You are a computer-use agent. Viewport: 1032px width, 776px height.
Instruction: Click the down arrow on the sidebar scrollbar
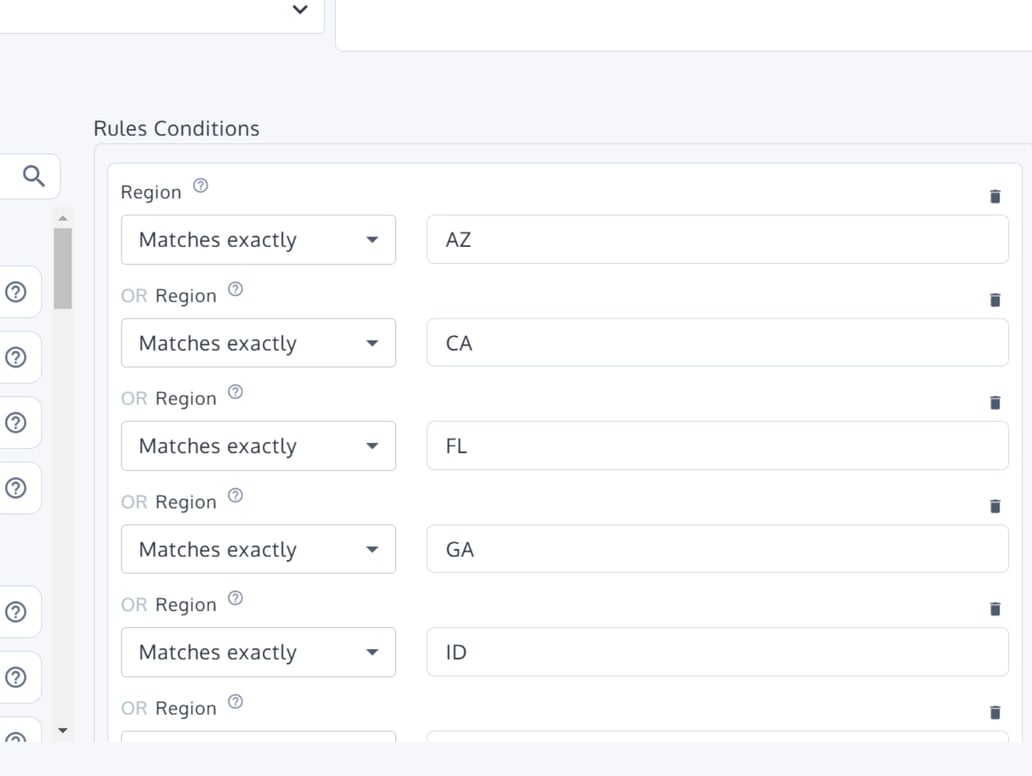click(62, 731)
